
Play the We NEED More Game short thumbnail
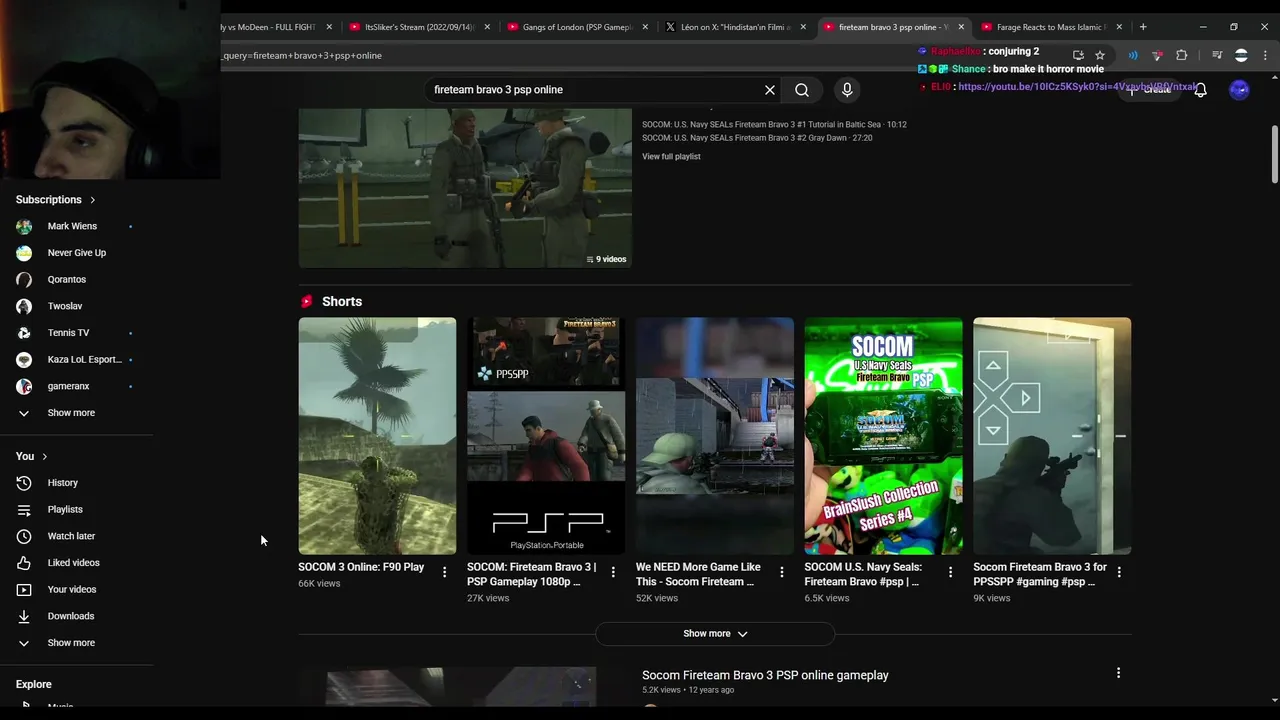tap(715, 436)
